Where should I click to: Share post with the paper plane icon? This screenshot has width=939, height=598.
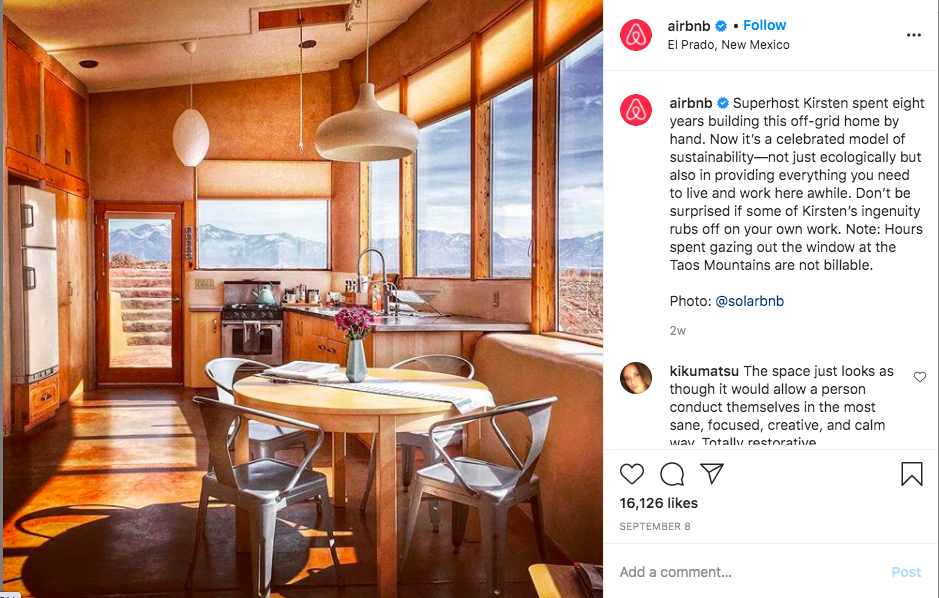coord(712,473)
